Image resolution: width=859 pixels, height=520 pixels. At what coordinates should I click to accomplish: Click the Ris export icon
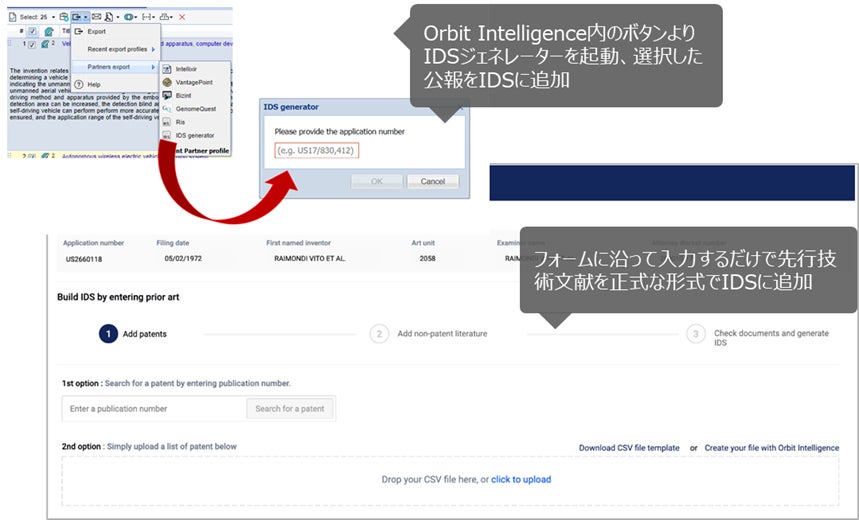tap(167, 122)
